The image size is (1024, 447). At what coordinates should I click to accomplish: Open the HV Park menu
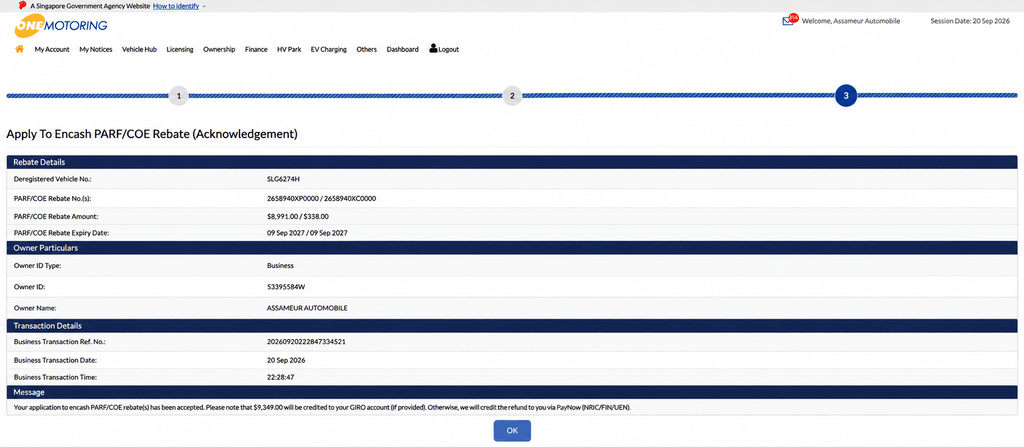tap(289, 49)
